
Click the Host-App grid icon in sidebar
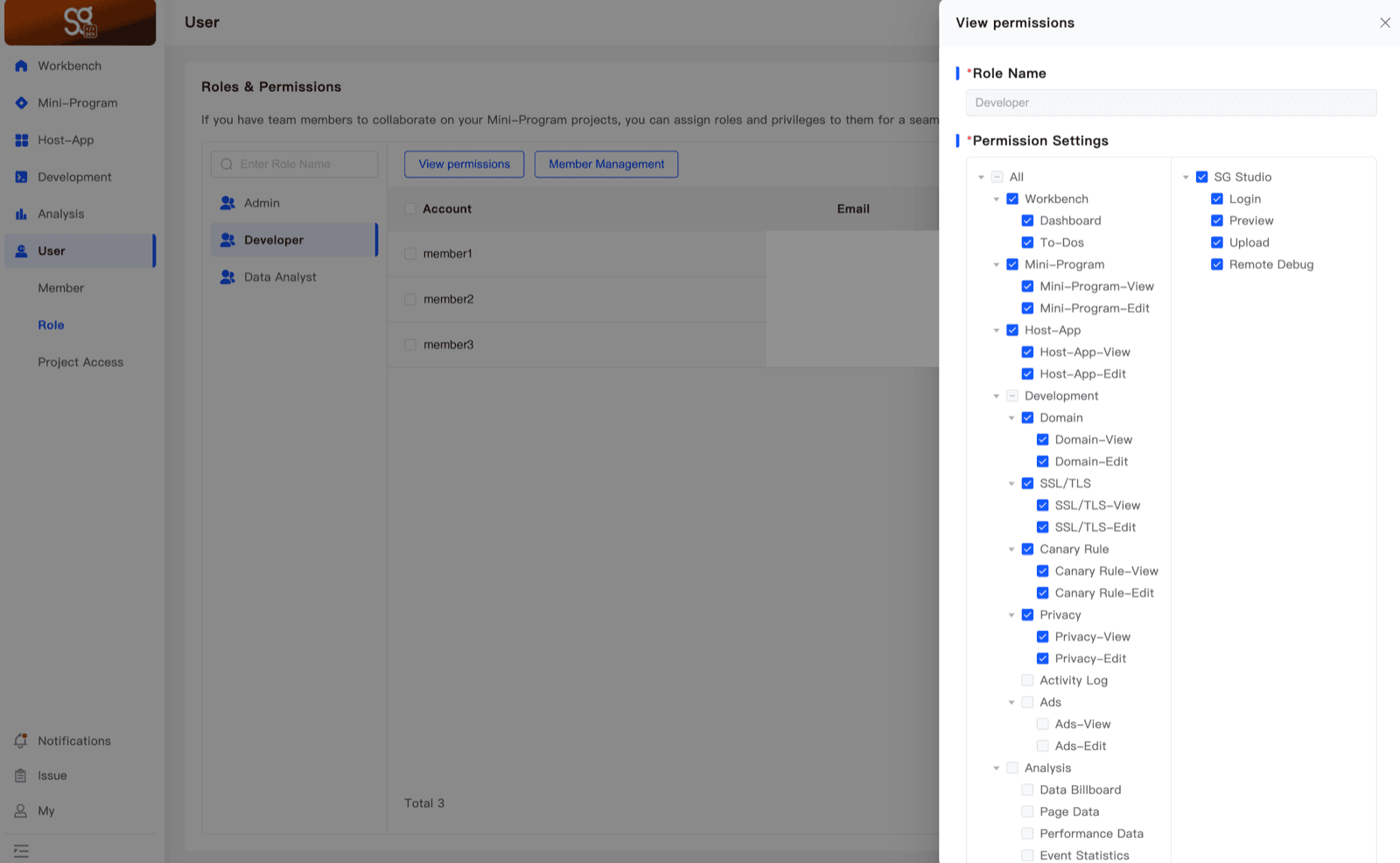(22, 140)
